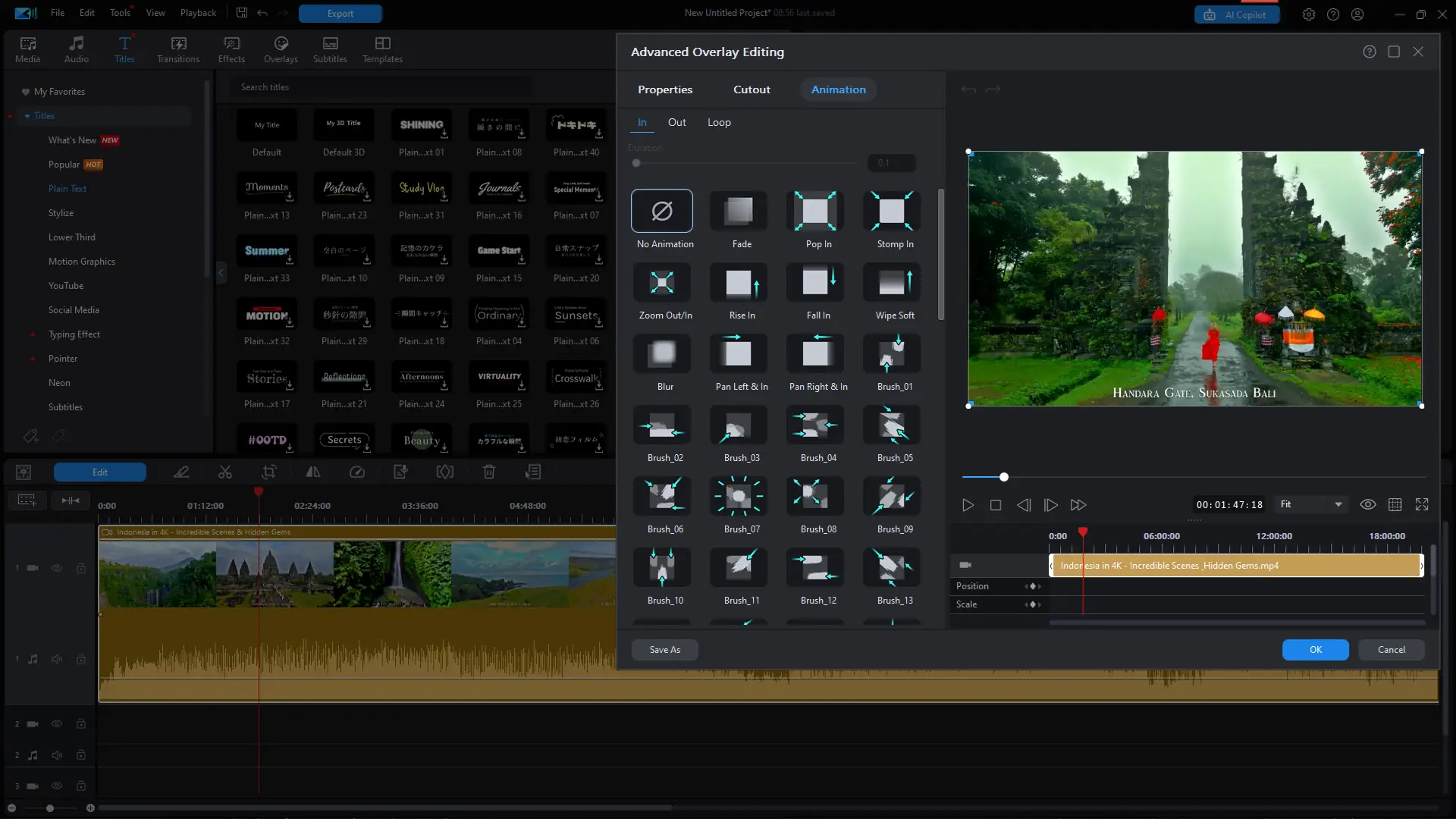This screenshot has height=819, width=1456.
Task: Open the Fit zoom dropdown
Action: point(1312,505)
